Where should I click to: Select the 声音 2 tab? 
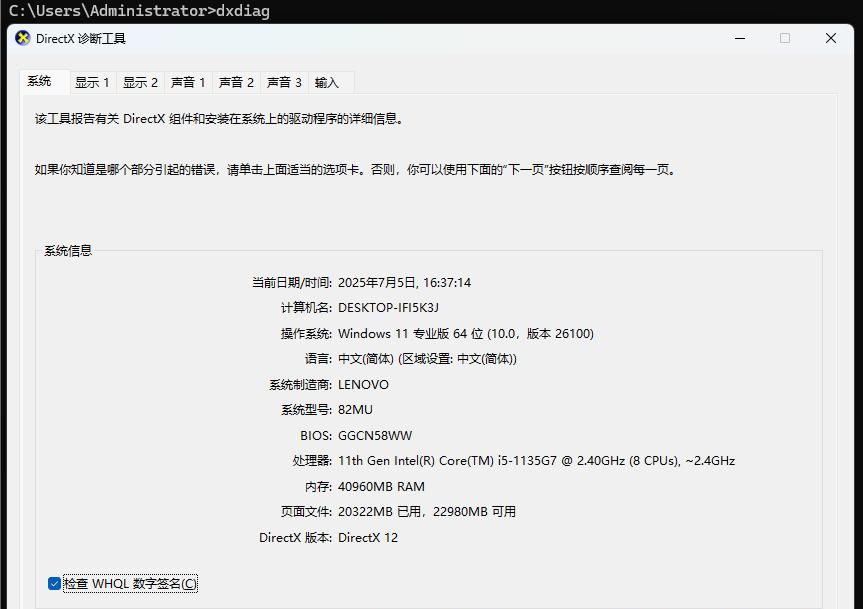click(x=236, y=83)
